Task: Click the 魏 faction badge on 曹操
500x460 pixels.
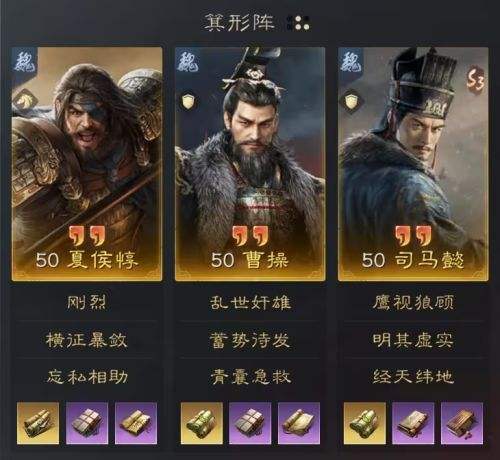Action: (188, 60)
